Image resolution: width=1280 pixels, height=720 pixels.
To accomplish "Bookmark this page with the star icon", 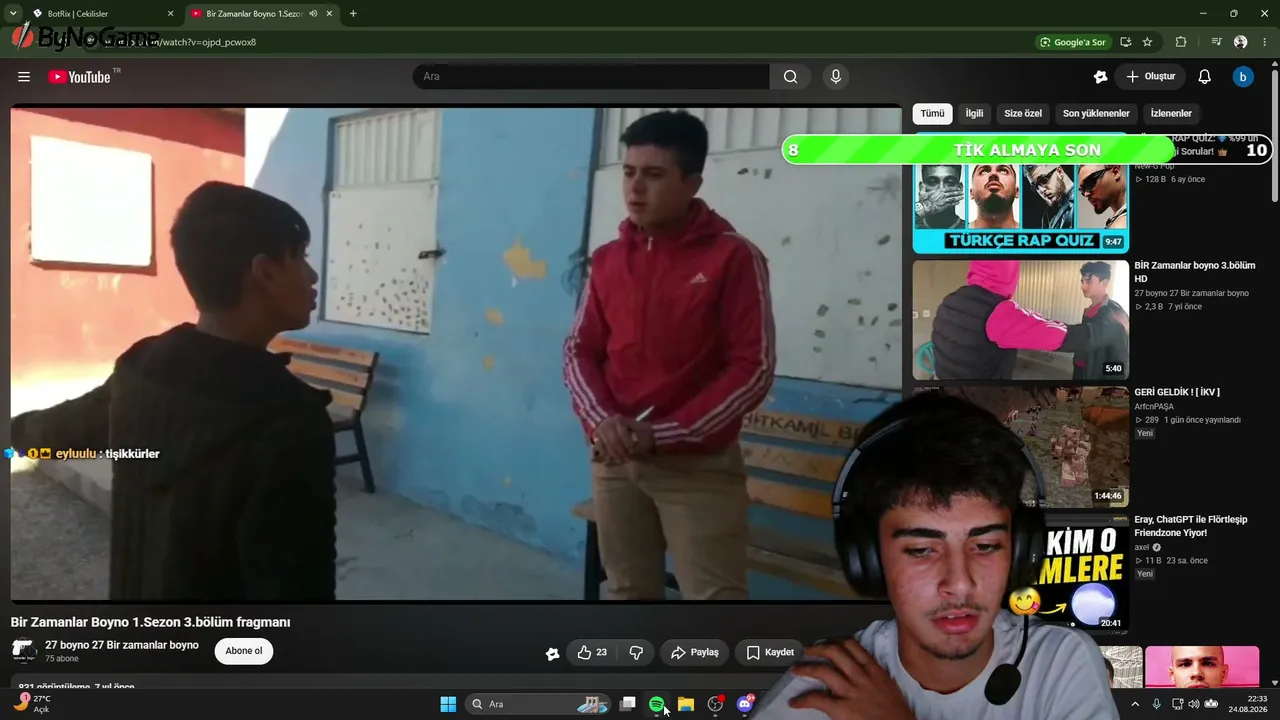I will tap(1147, 42).
